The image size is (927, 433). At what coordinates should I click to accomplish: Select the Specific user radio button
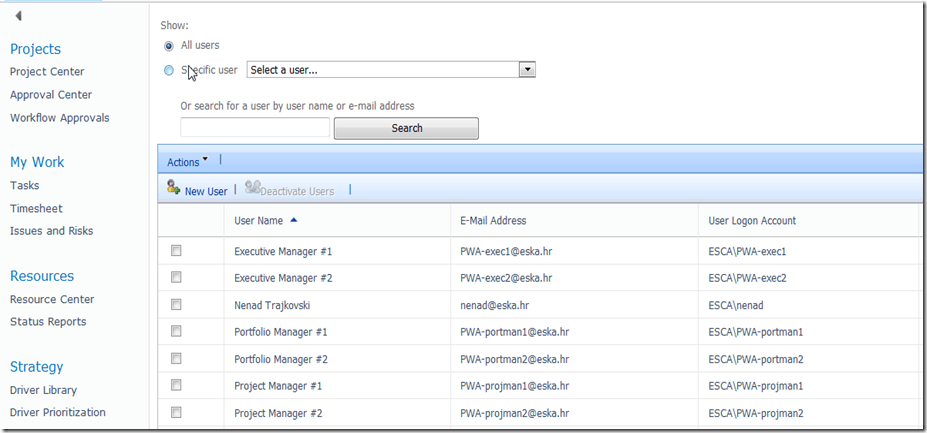(x=169, y=70)
